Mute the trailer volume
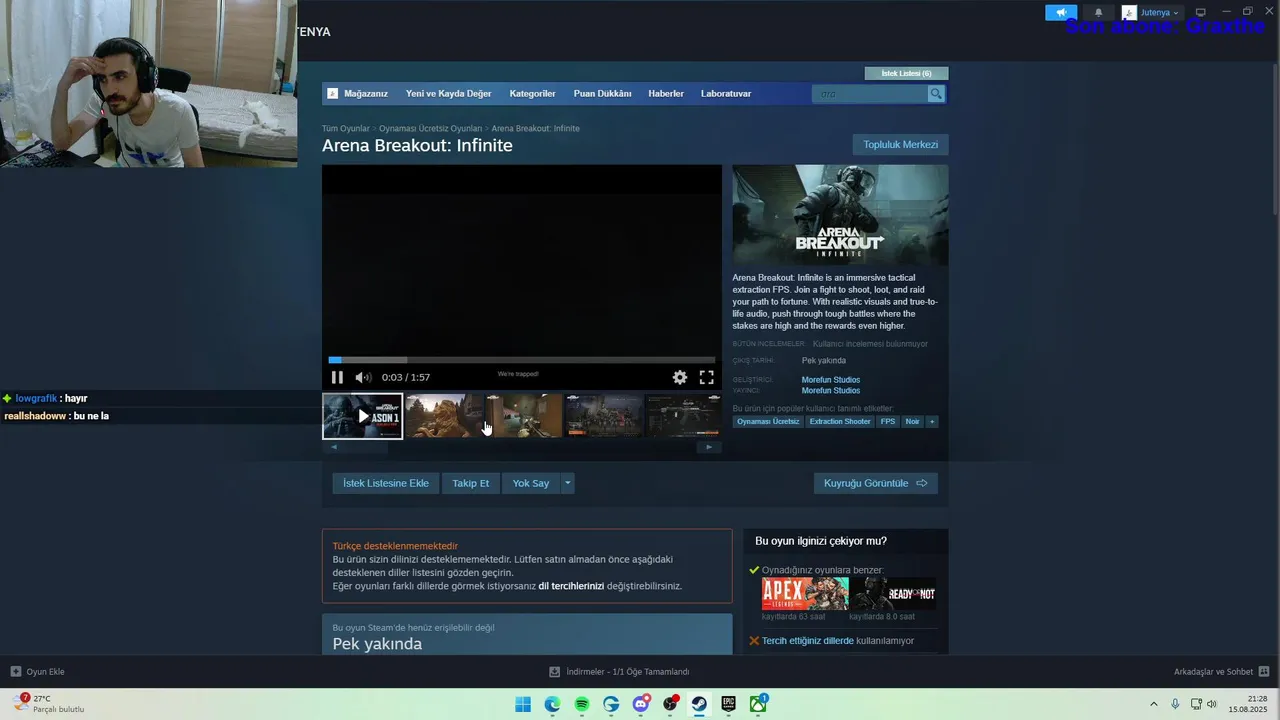This screenshot has width=1280, height=720. click(x=363, y=377)
